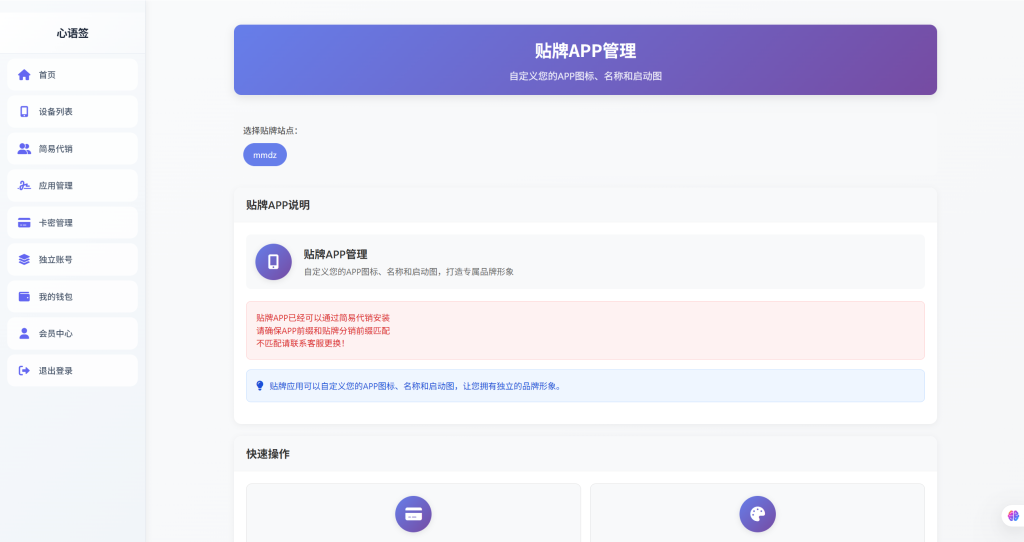Screen dimensions: 1024x542
Task: Click the signature icon beside 应用管理
Action: pos(24,185)
